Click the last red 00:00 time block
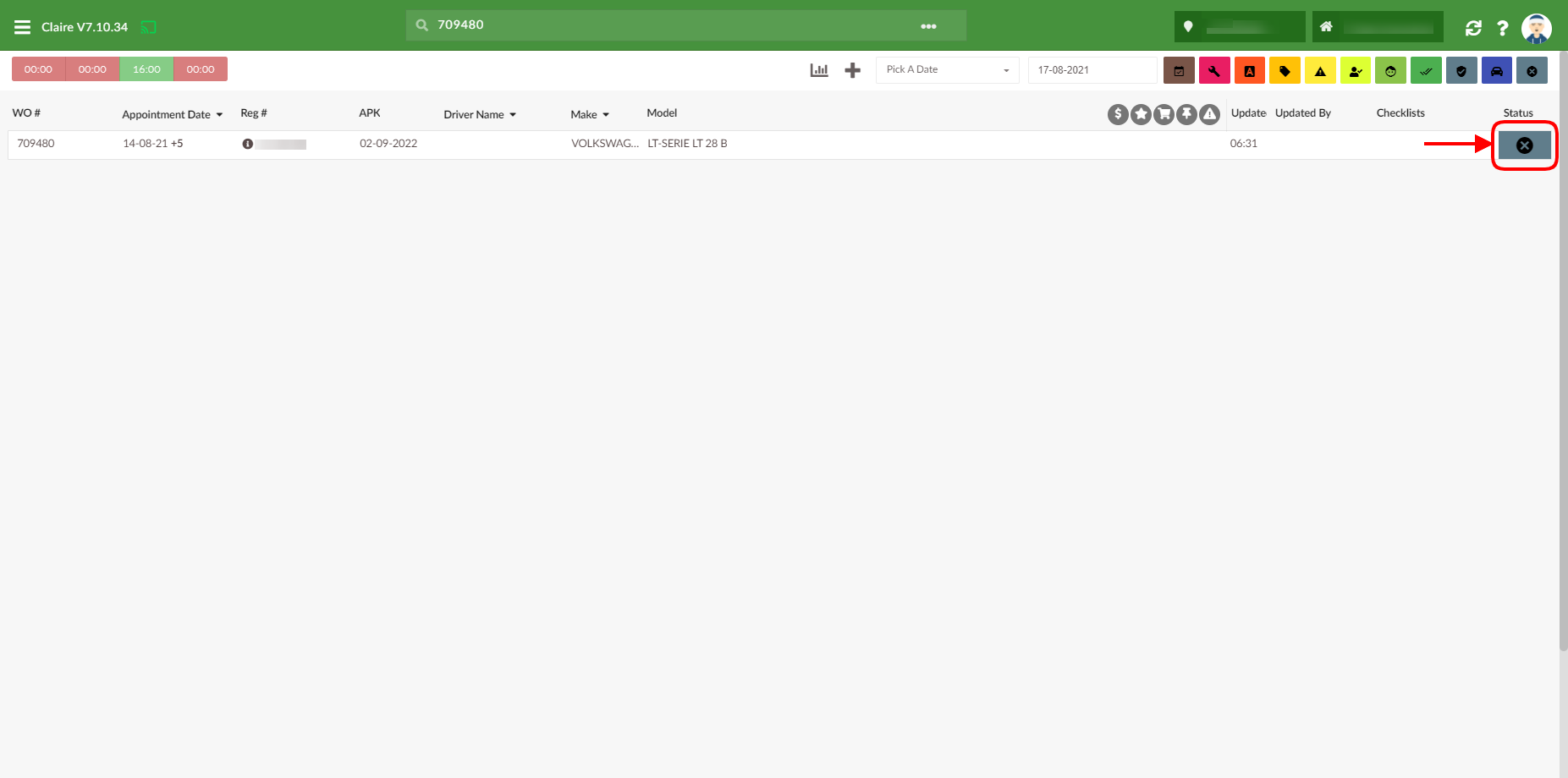1568x778 pixels. point(201,69)
